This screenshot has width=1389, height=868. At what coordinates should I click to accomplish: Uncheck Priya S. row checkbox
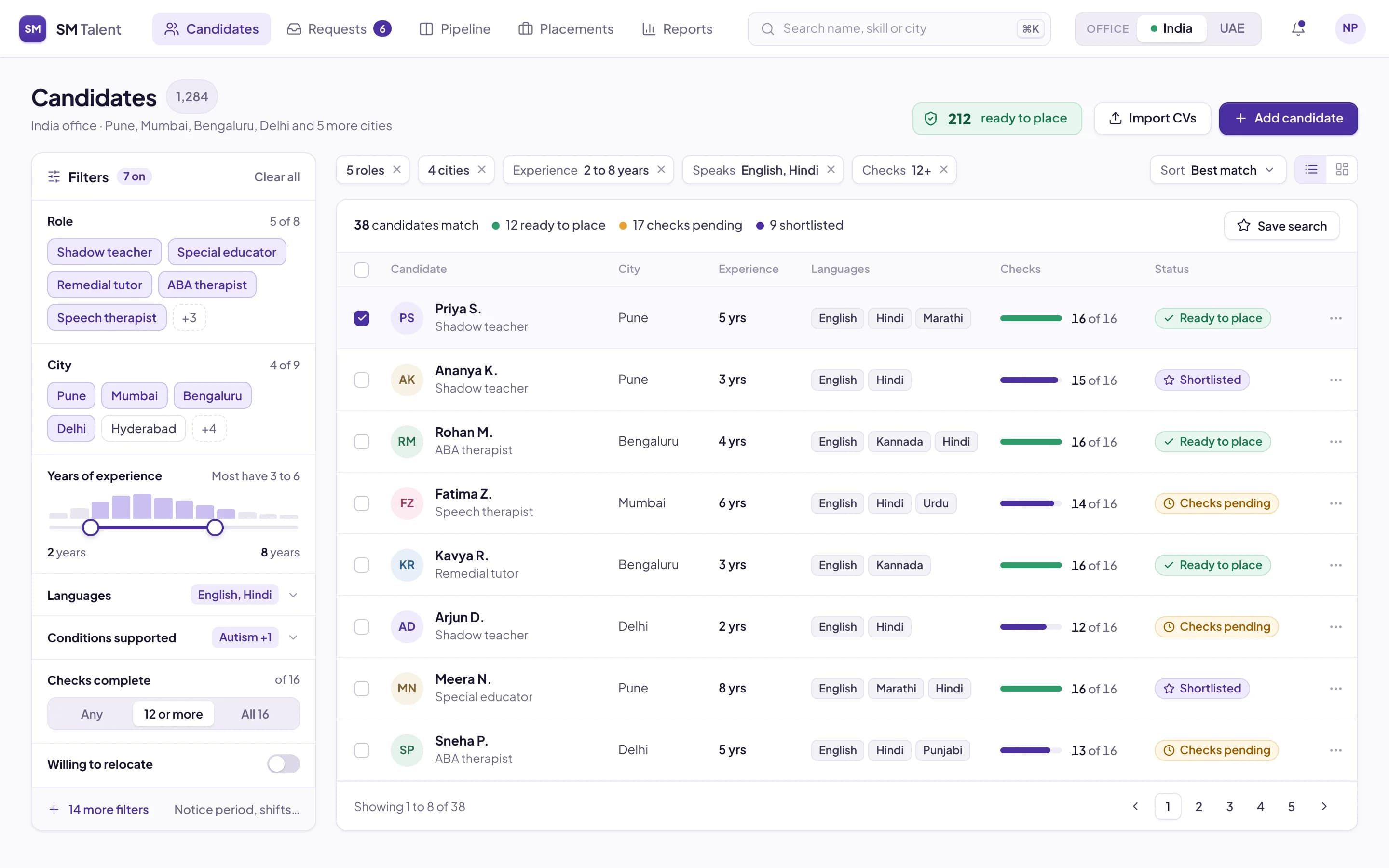[362, 318]
